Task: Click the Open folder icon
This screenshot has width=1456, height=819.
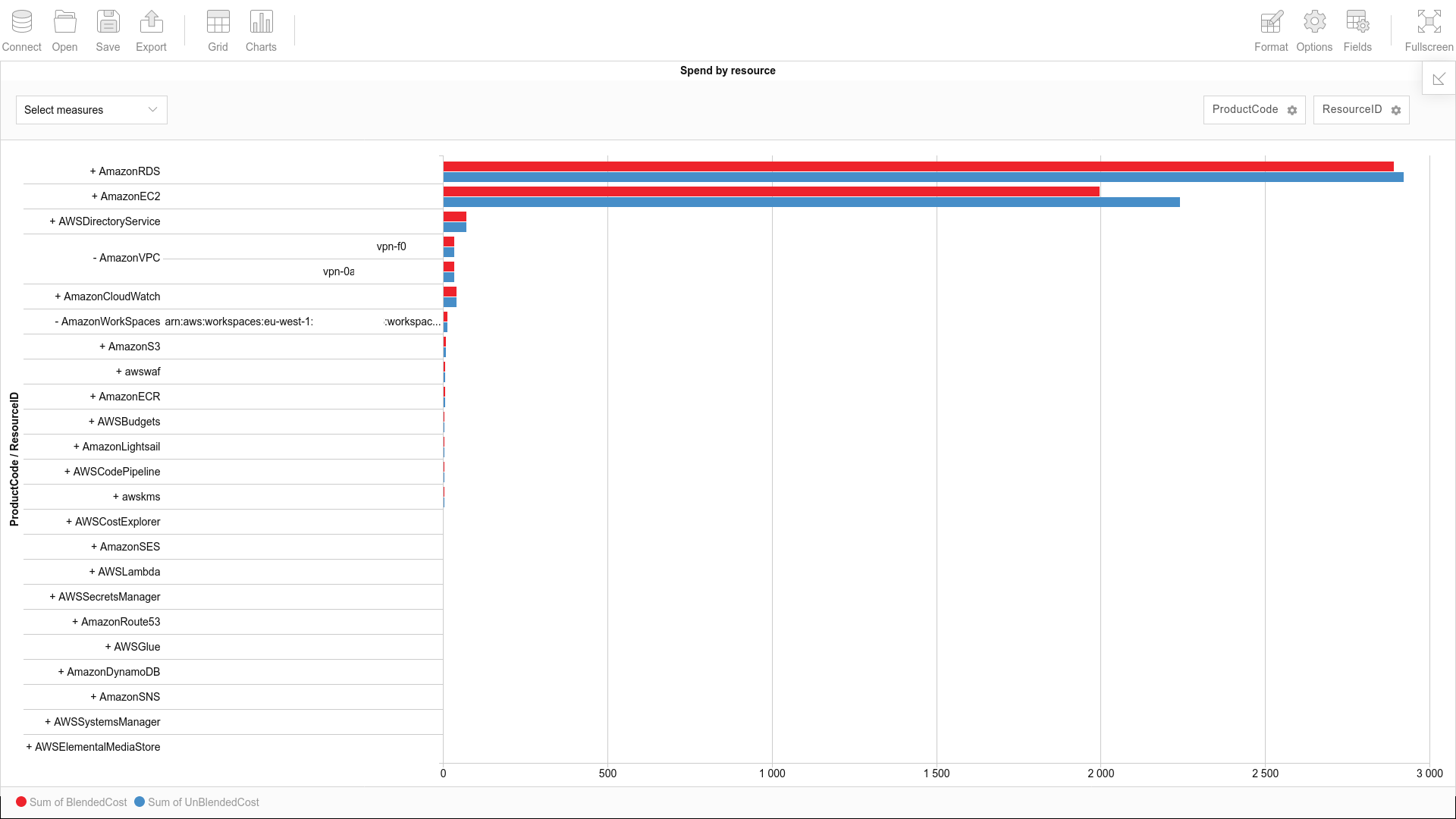Action: tap(64, 21)
